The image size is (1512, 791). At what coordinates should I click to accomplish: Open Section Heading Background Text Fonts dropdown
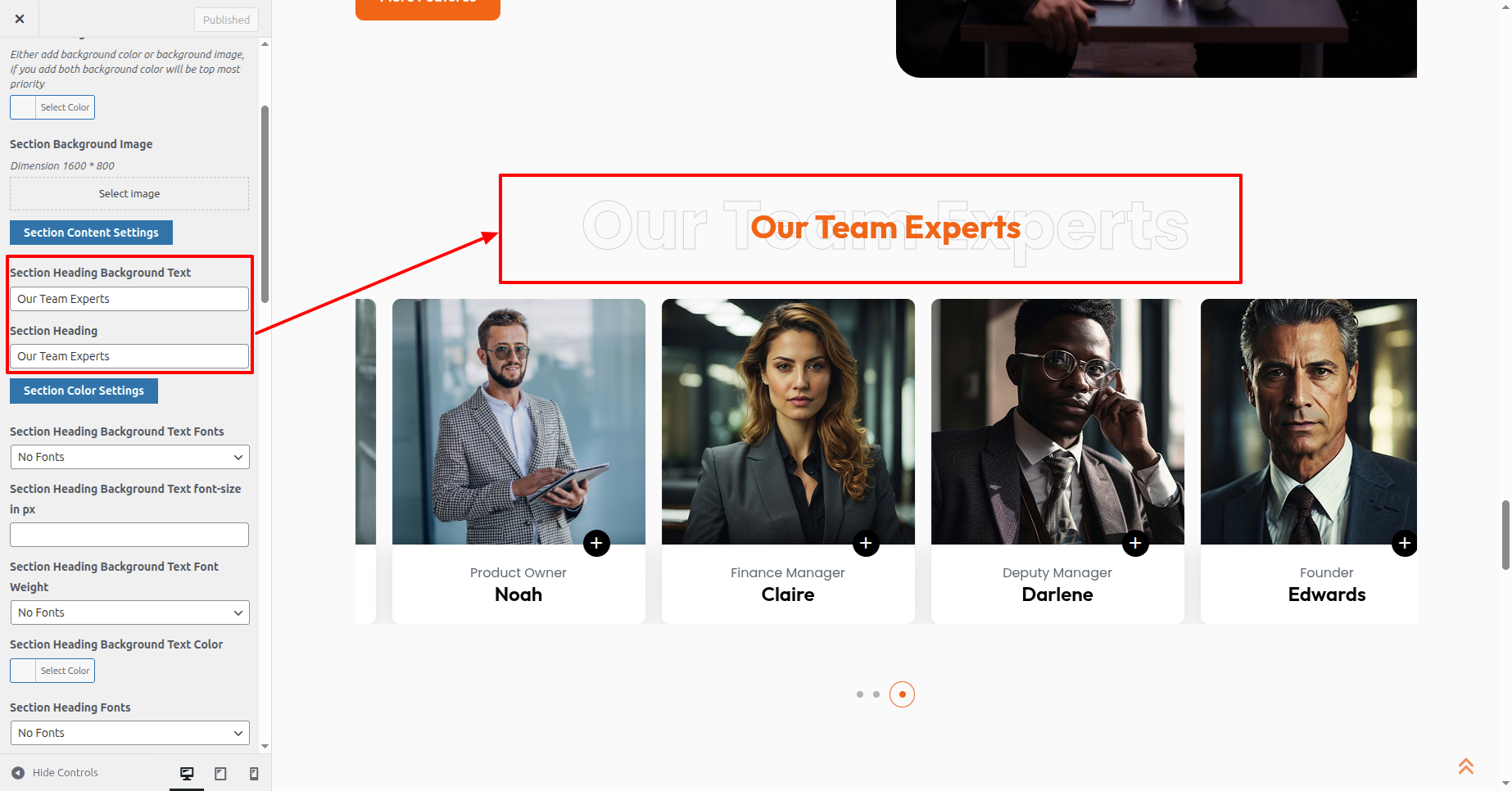(x=129, y=457)
